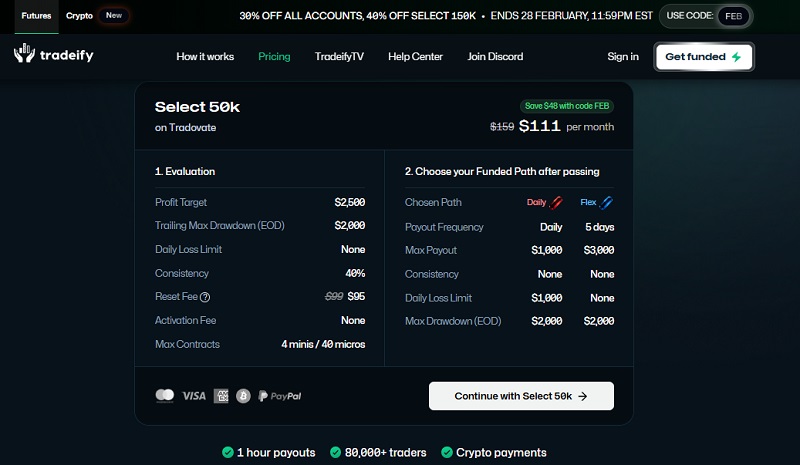This screenshot has height=465, width=800.
Task: Click the 30% OFF ALL ACCOUNTS promo banner text
Action: tap(357, 16)
